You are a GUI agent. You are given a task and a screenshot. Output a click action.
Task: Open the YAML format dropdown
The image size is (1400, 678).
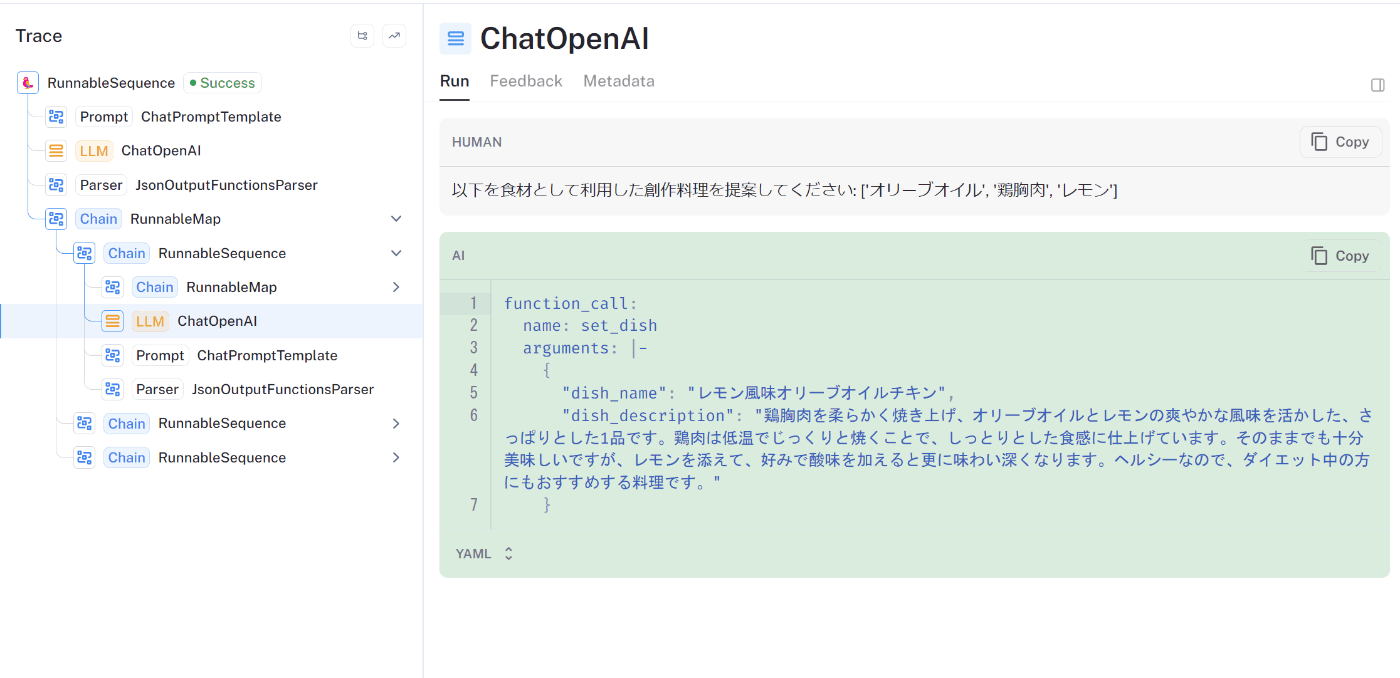(x=485, y=553)
